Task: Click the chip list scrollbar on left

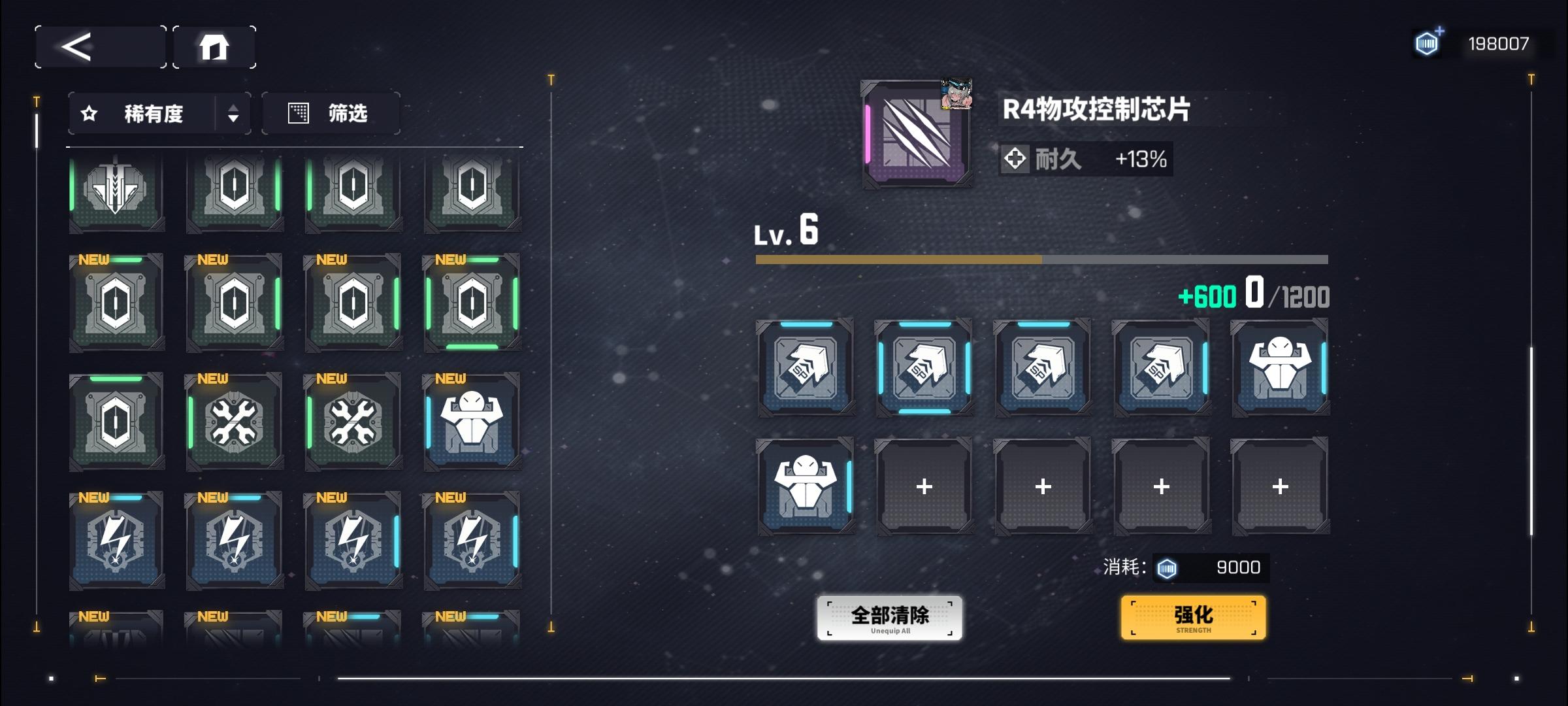Action: coord(37,131)
